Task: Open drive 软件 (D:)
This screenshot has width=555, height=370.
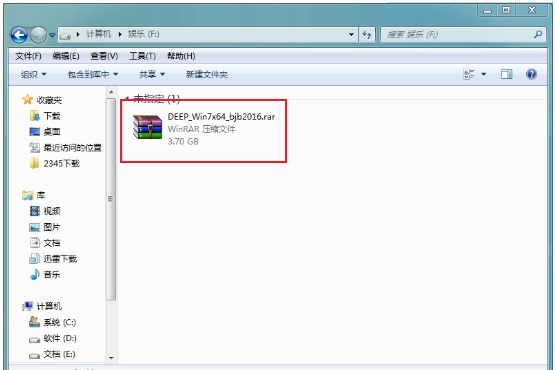Action: (60, 338)
